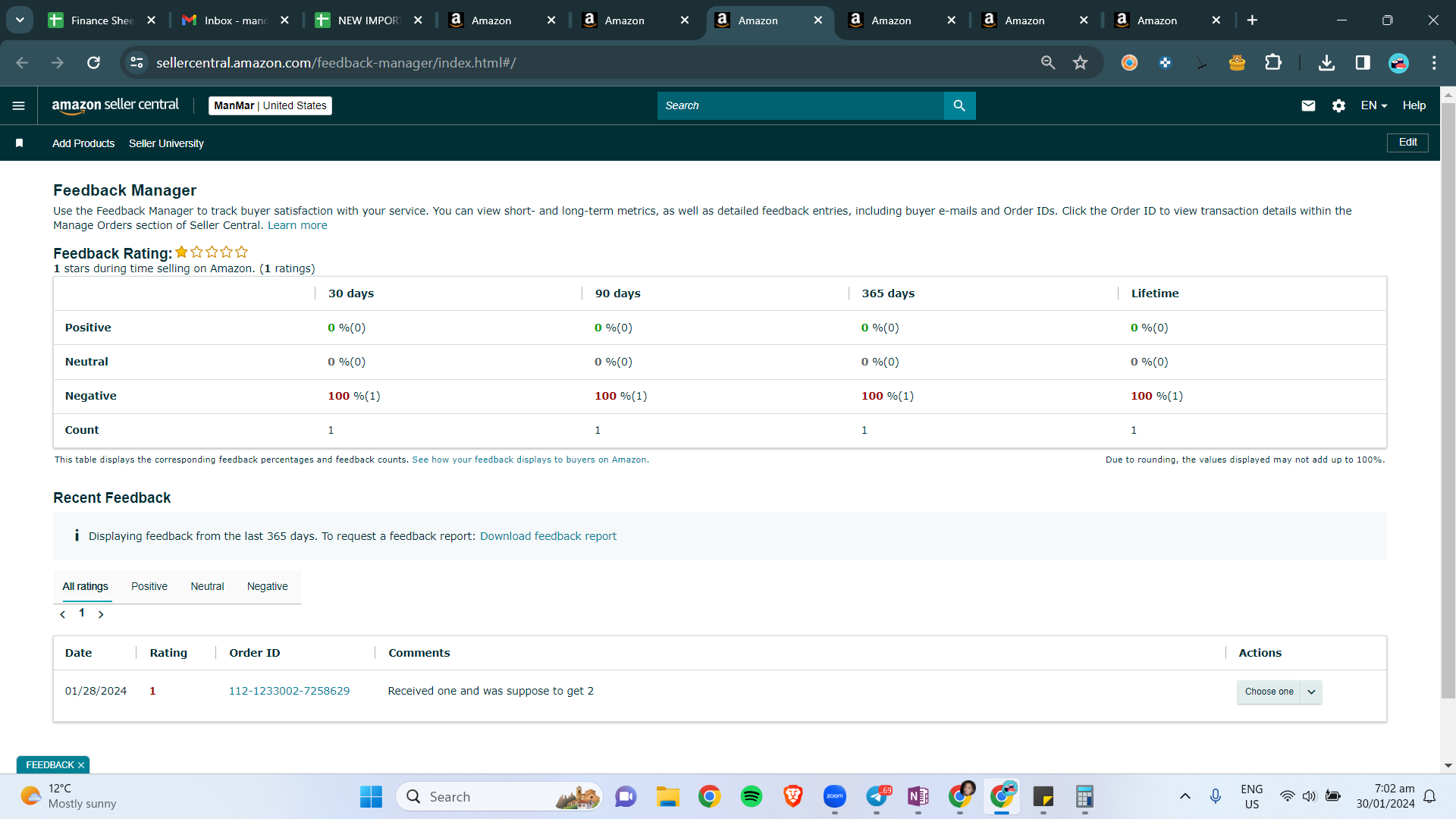Screen dimensions: 1456x819
Task: Switch to the All ratings tab
Action: pyautogui.click(x=85, y=586)
